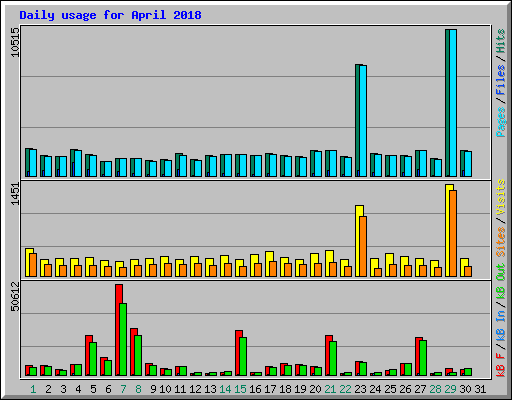Screen dimensions: 512x400
Task: Click the yellow visits bar for day 23
Action: click(359, 241)
